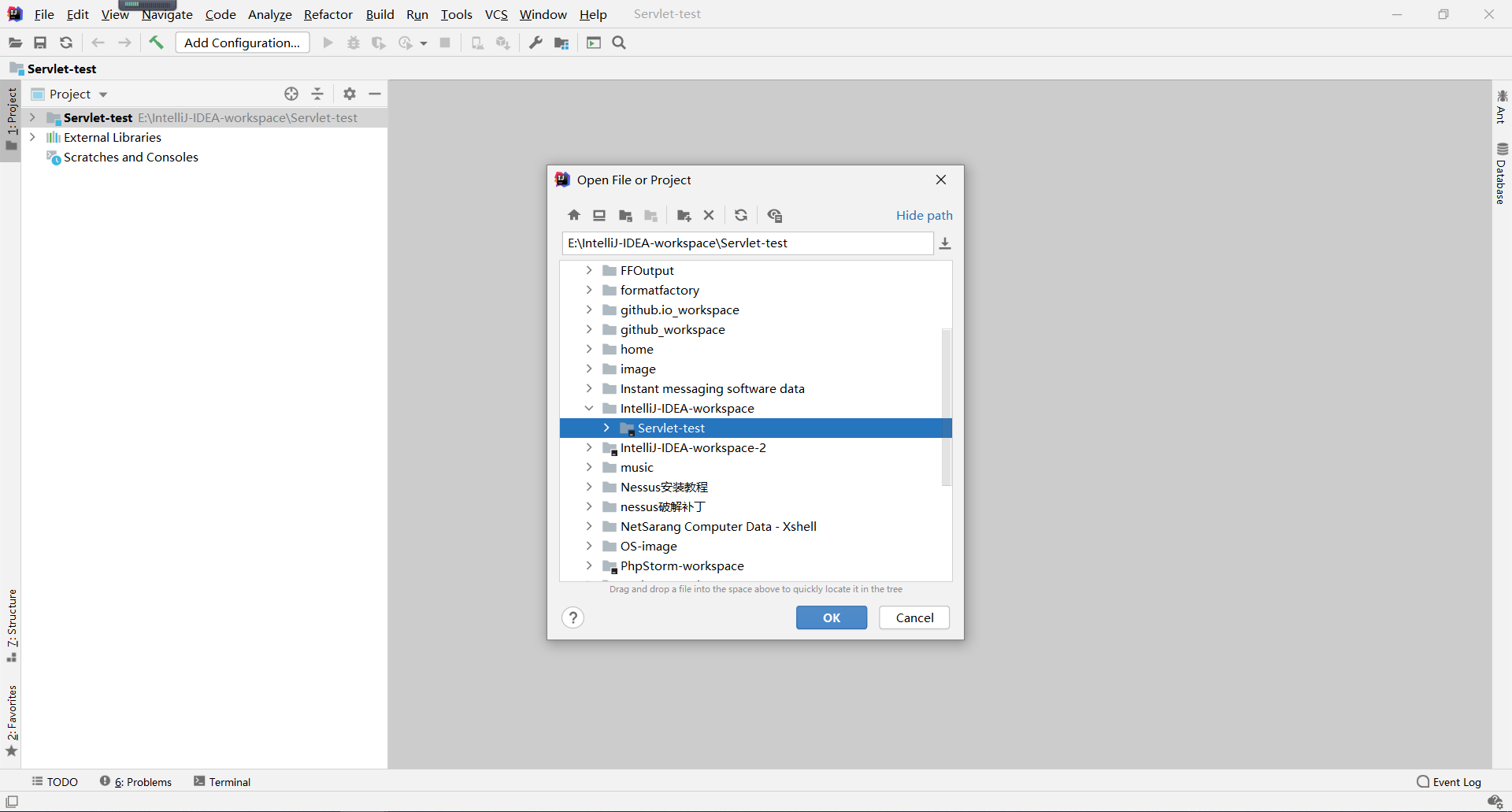Click the Search Everywhere magnifier icon

coord(619,43)
